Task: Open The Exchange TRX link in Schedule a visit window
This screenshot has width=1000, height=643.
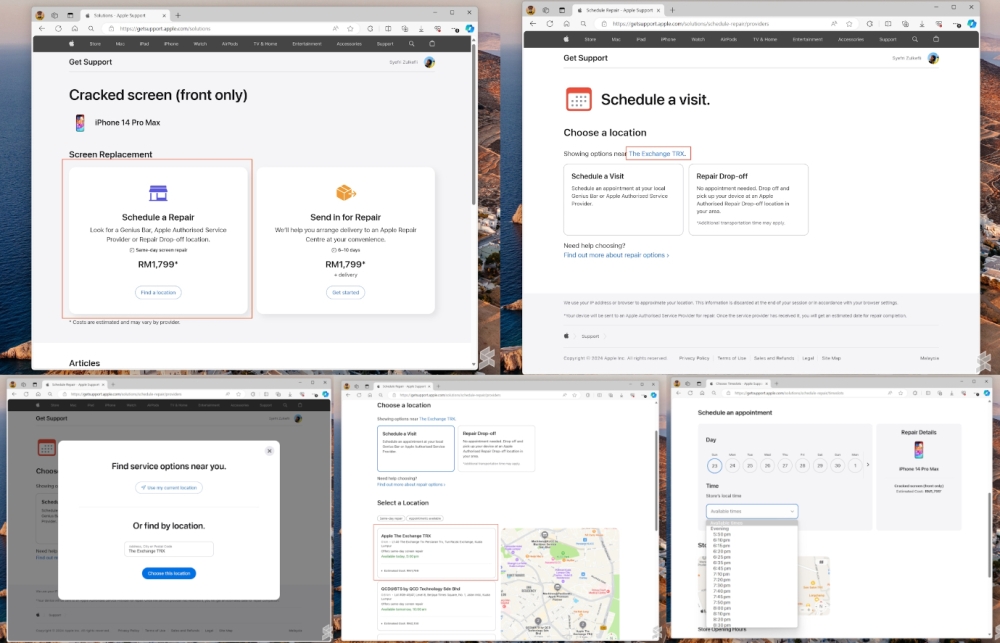Action: pyautogui.click(x=657, y=154)
